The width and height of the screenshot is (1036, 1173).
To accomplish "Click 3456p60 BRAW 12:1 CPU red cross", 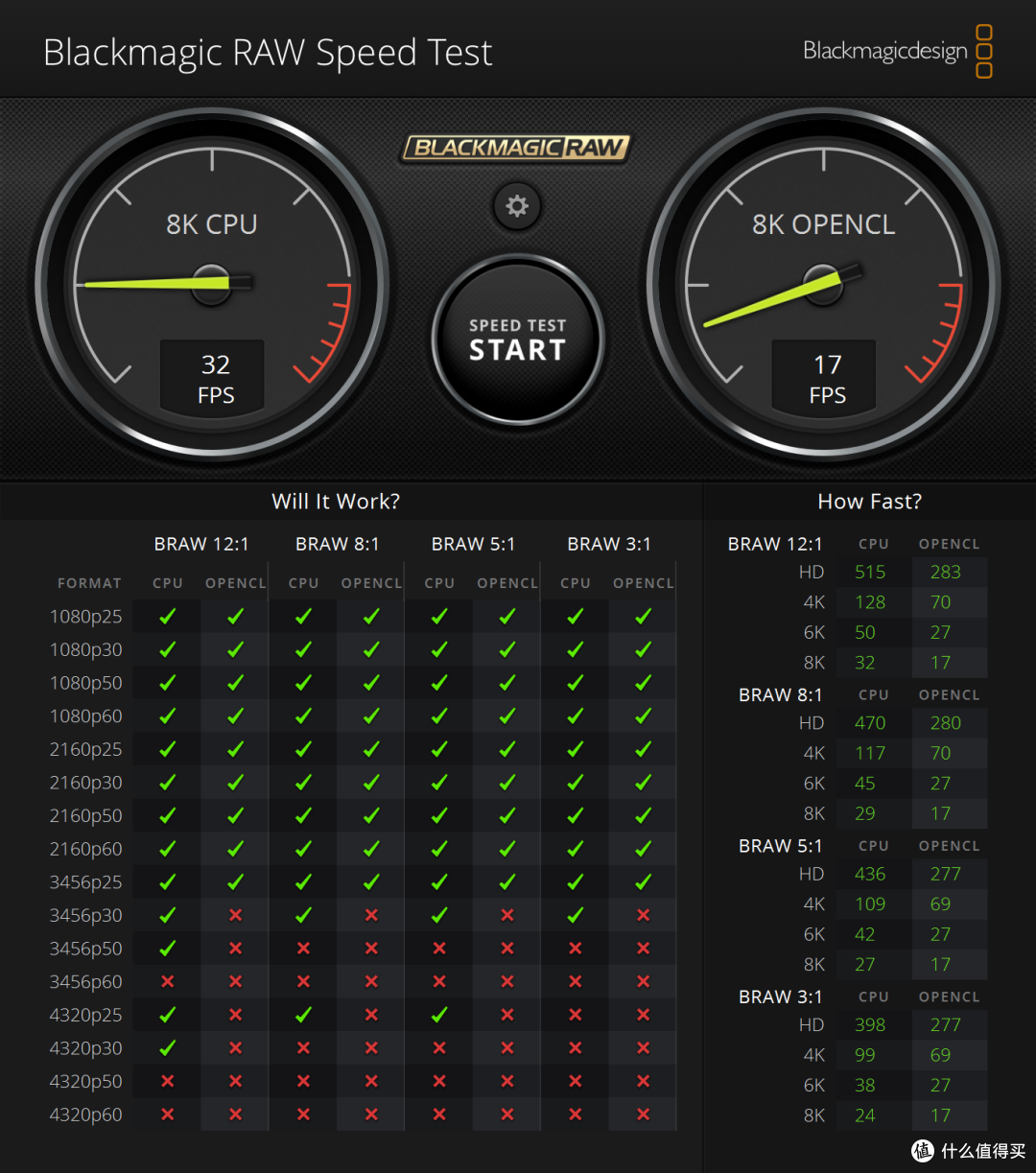I will 168,982.
